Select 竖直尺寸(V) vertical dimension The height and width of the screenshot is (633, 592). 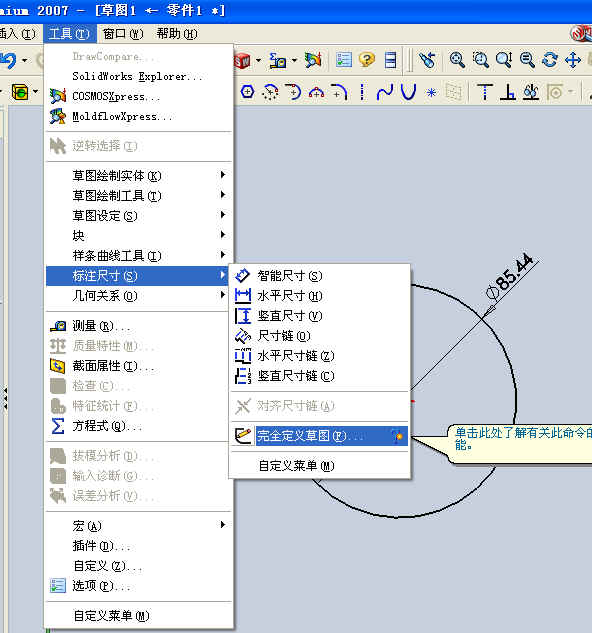(320, 316)
